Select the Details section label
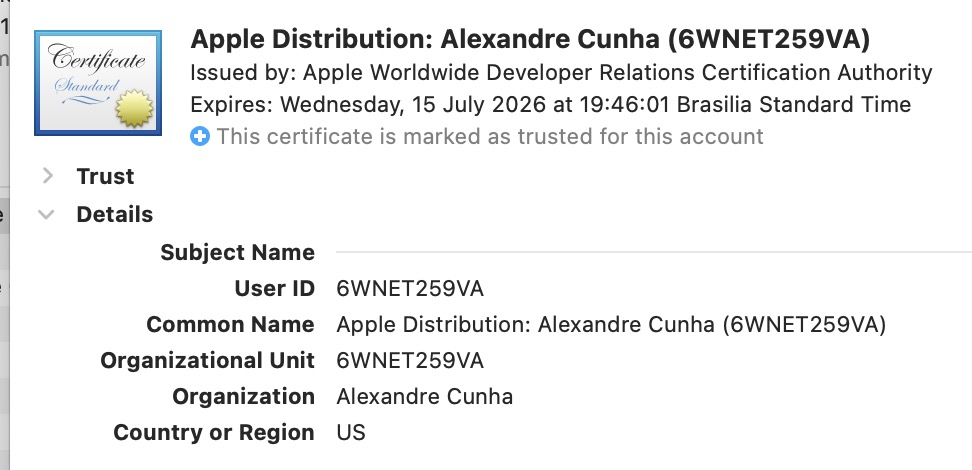This screenshot has height=470, width=972. click(x=115, y=215)
